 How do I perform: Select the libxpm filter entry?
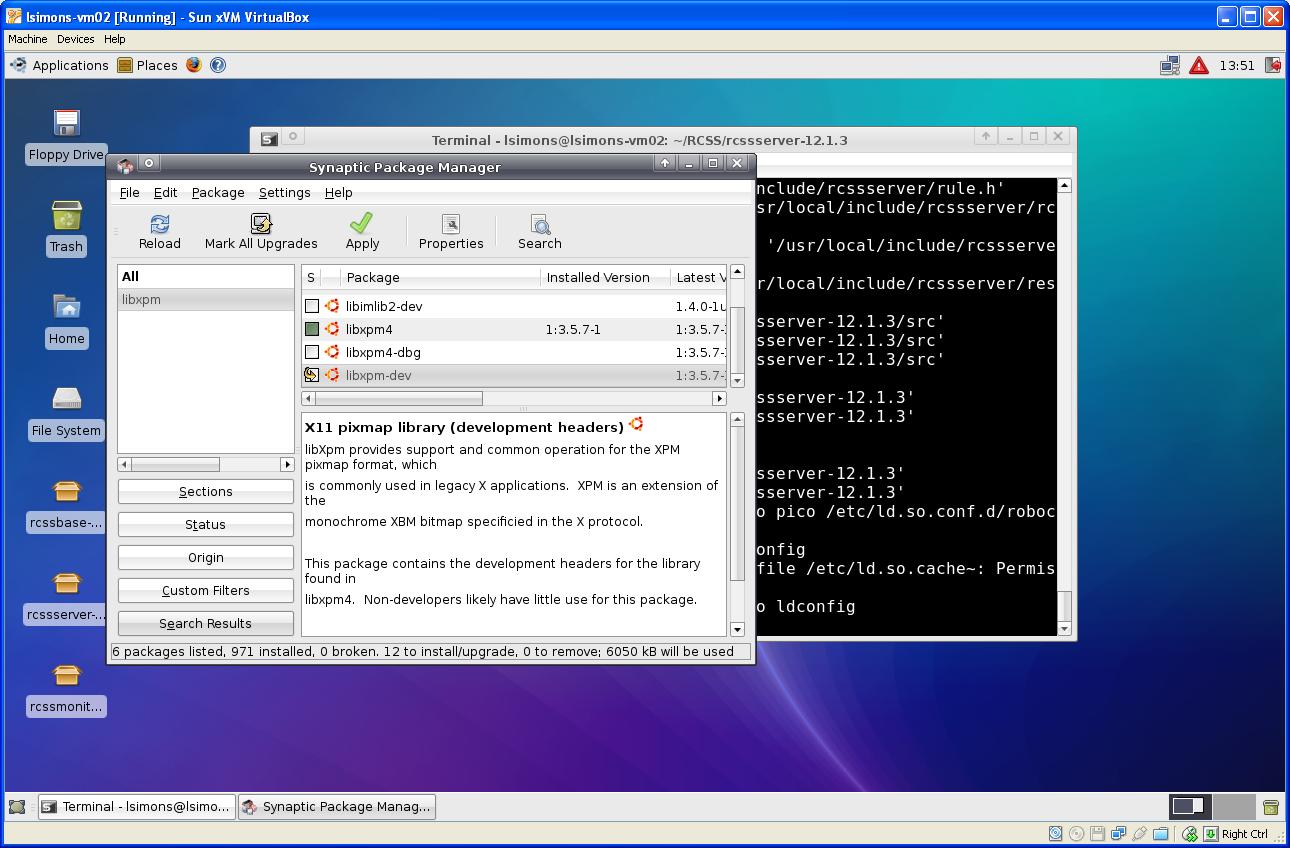tap(206, 299)
